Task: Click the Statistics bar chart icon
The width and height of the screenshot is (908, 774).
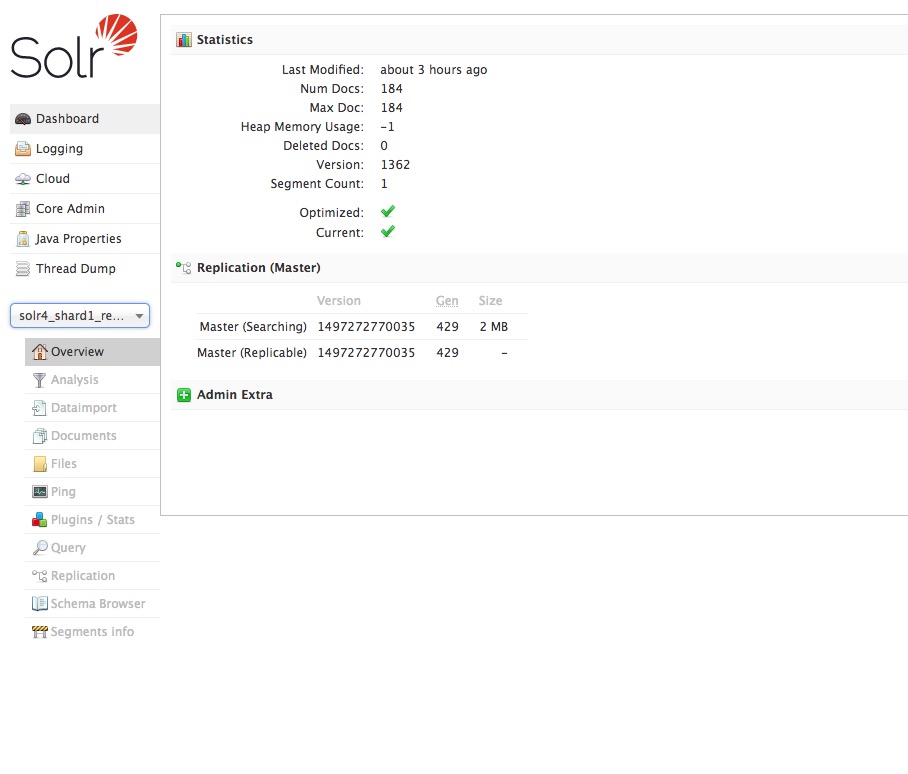Action: (184, 39)
